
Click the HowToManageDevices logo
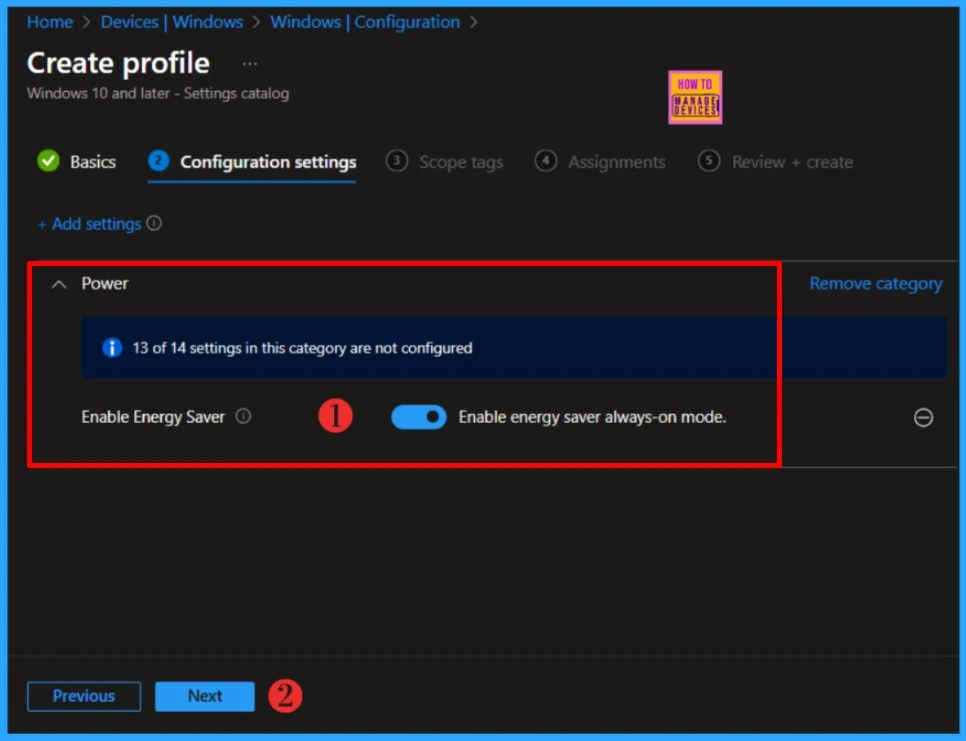coord(695,97)
